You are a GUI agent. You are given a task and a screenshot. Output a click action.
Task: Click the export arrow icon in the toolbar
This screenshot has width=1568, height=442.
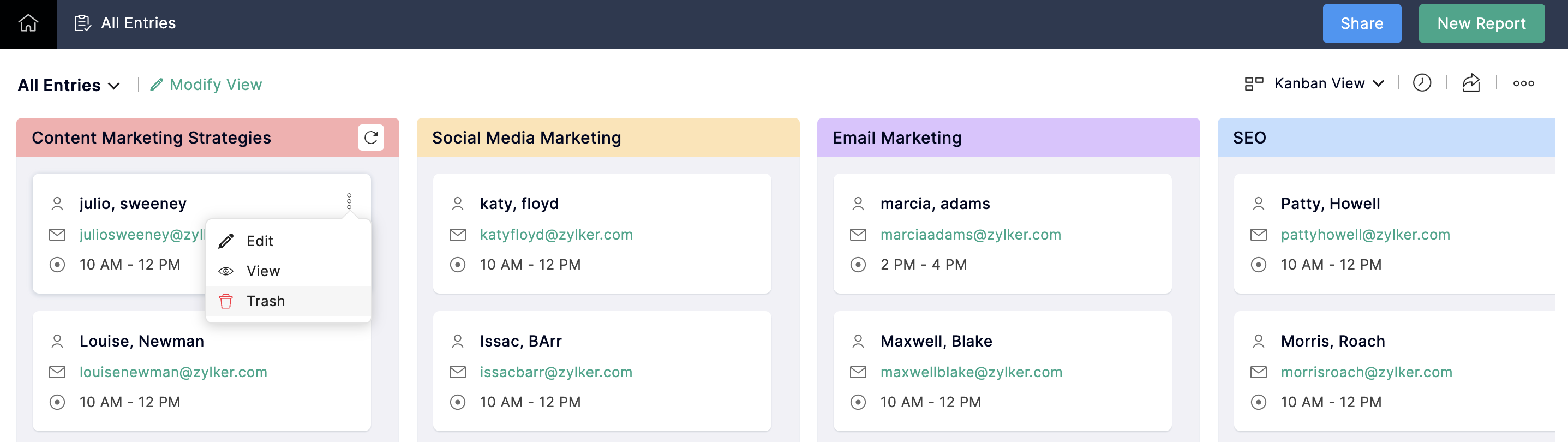[x=1470, y=83]
